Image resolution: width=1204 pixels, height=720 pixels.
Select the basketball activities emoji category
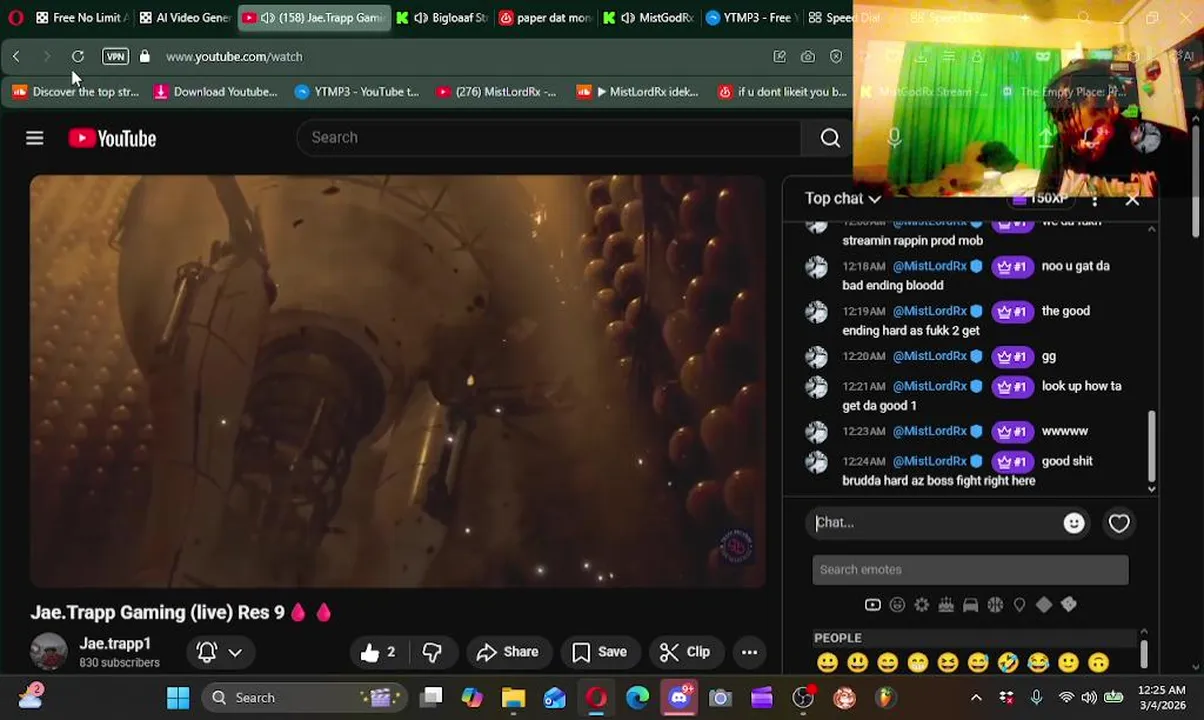click(995, 605)
